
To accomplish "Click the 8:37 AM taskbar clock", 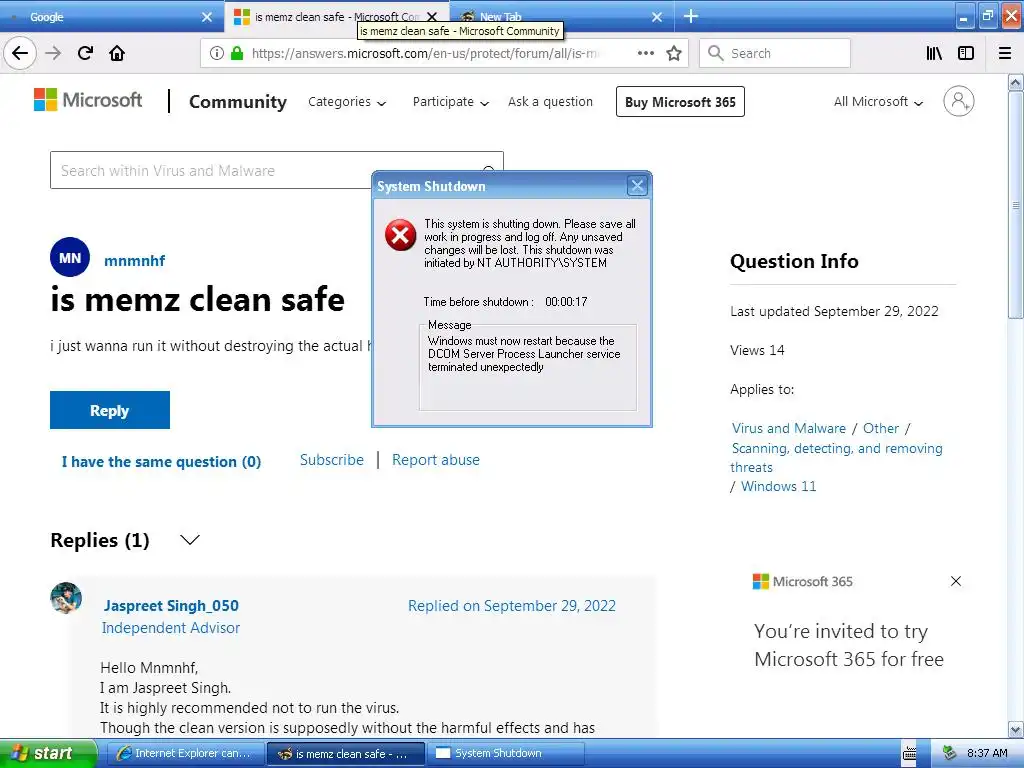I will (987, 753).
